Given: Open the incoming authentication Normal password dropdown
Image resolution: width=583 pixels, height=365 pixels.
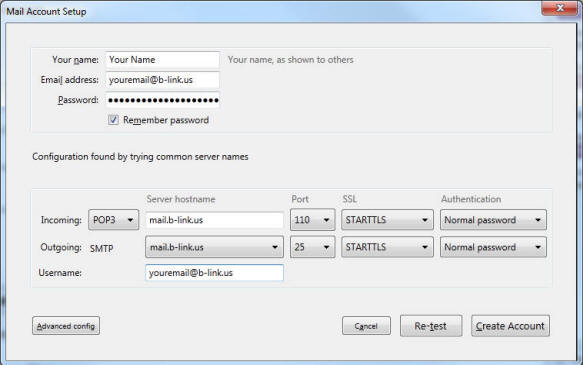Looking at the screenshot, I should pyautogui.click(x=493, y=220).
